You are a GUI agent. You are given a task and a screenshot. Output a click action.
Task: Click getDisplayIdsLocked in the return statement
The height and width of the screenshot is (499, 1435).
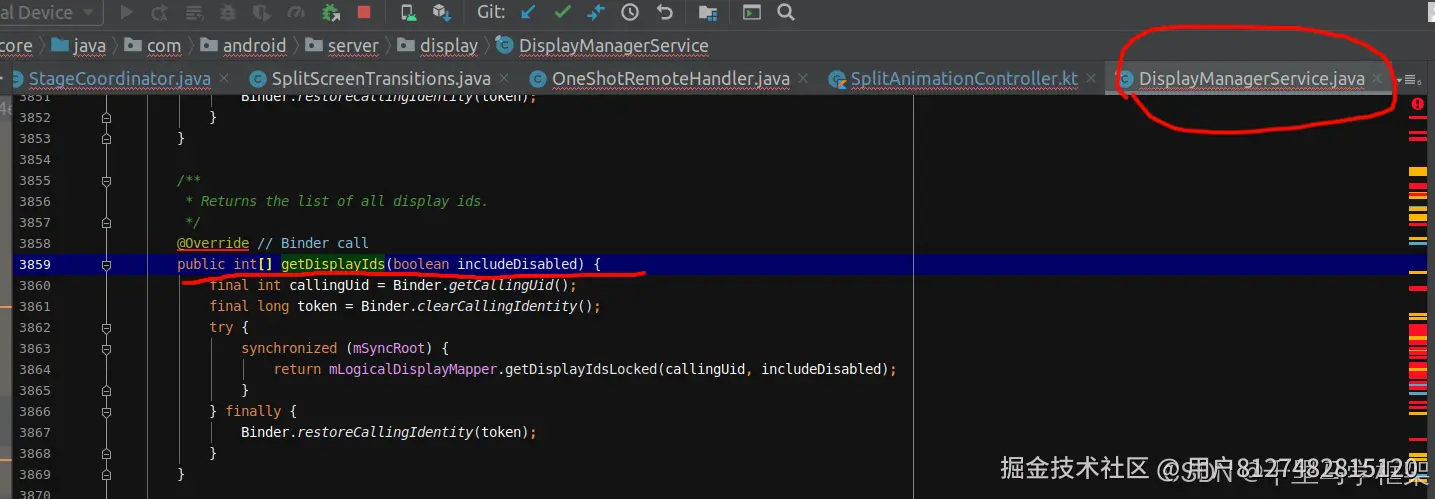tap(582, 369)
